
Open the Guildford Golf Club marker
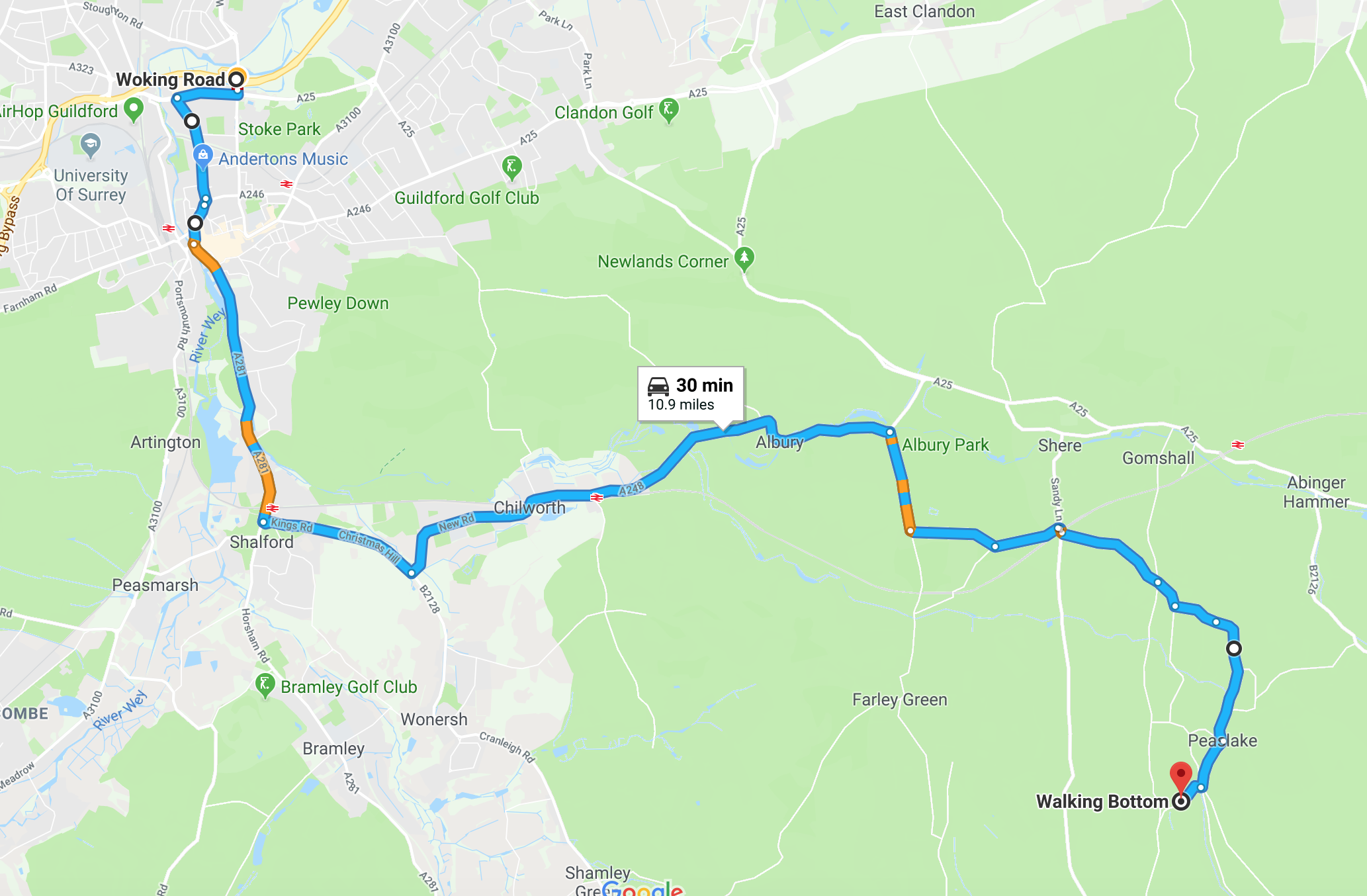(x=511, y=167)
